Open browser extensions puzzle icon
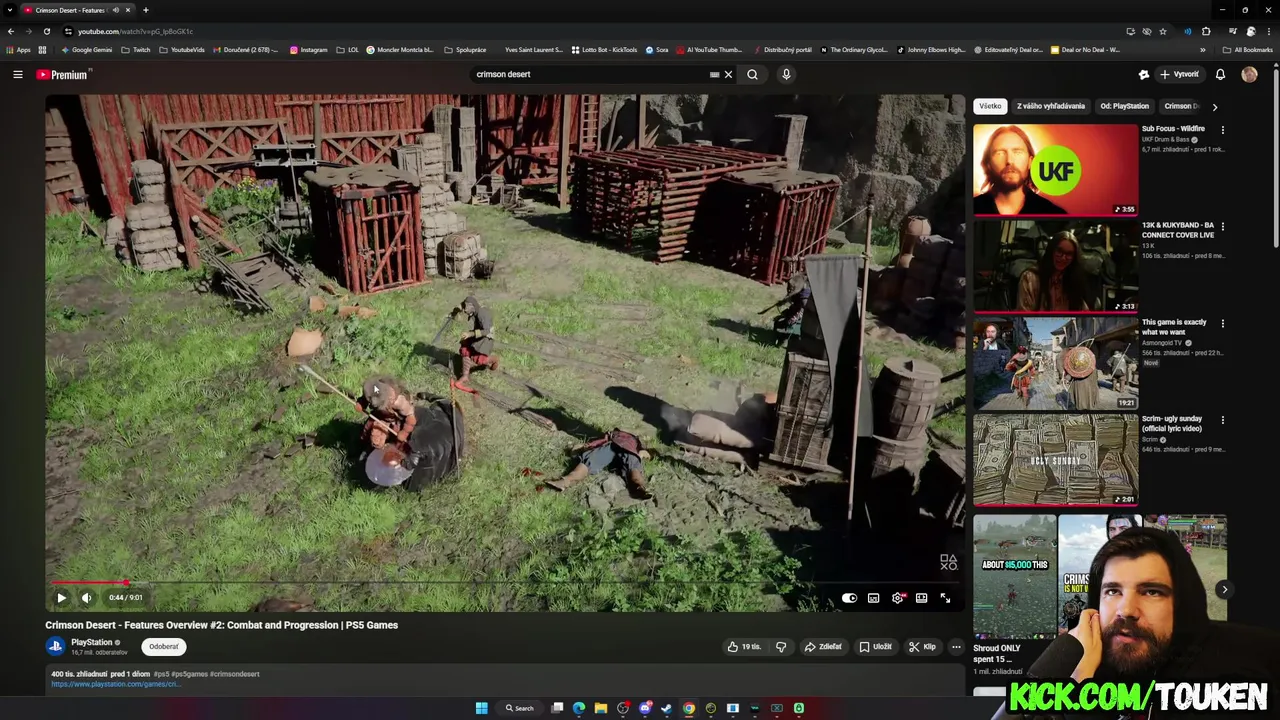Viewport: 1280px width, 720px height. point(1206,31)
